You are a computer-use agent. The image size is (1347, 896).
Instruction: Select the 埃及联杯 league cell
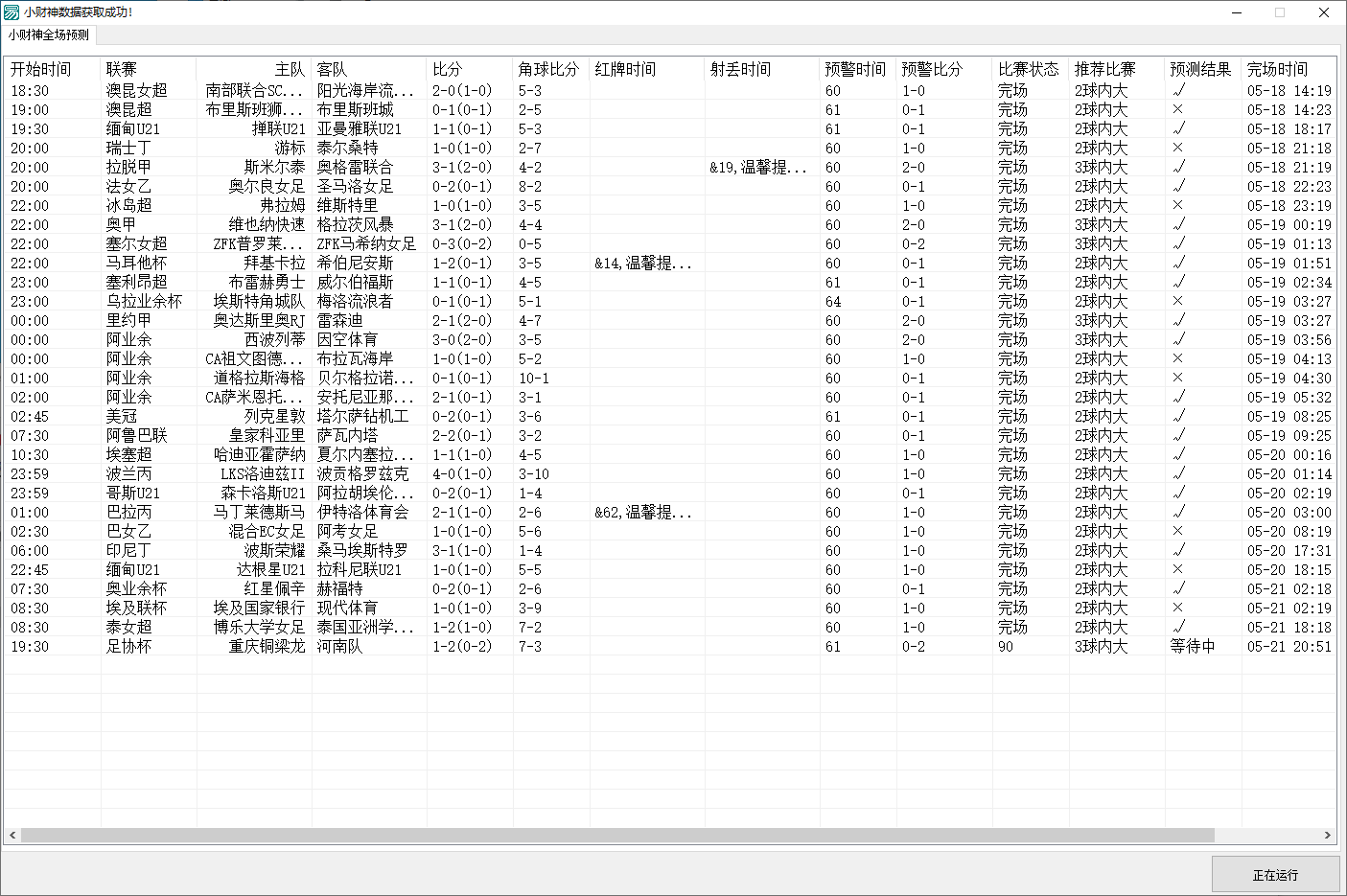click(136, 608)
